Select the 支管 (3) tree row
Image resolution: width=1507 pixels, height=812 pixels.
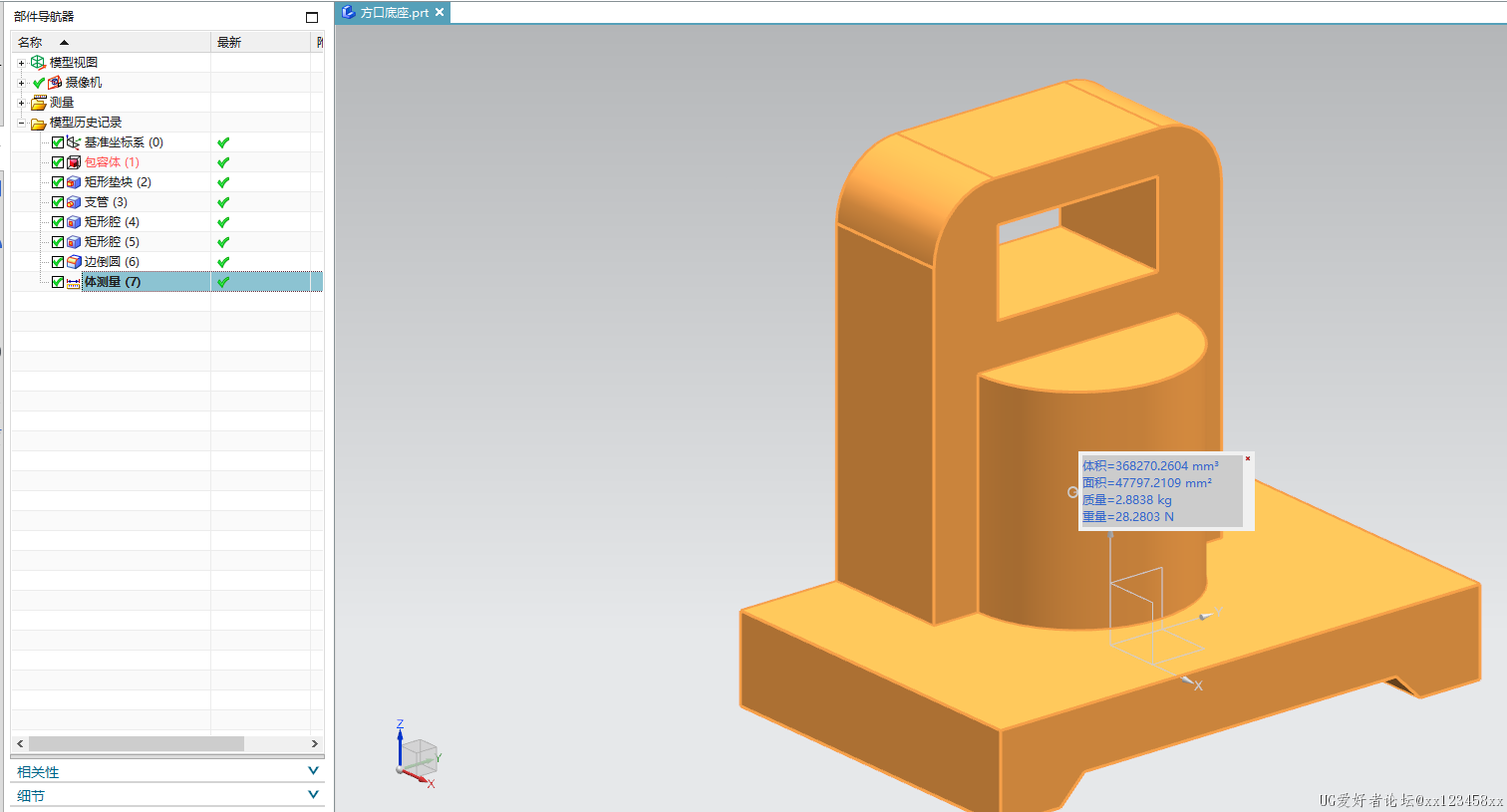click(166, 202)
